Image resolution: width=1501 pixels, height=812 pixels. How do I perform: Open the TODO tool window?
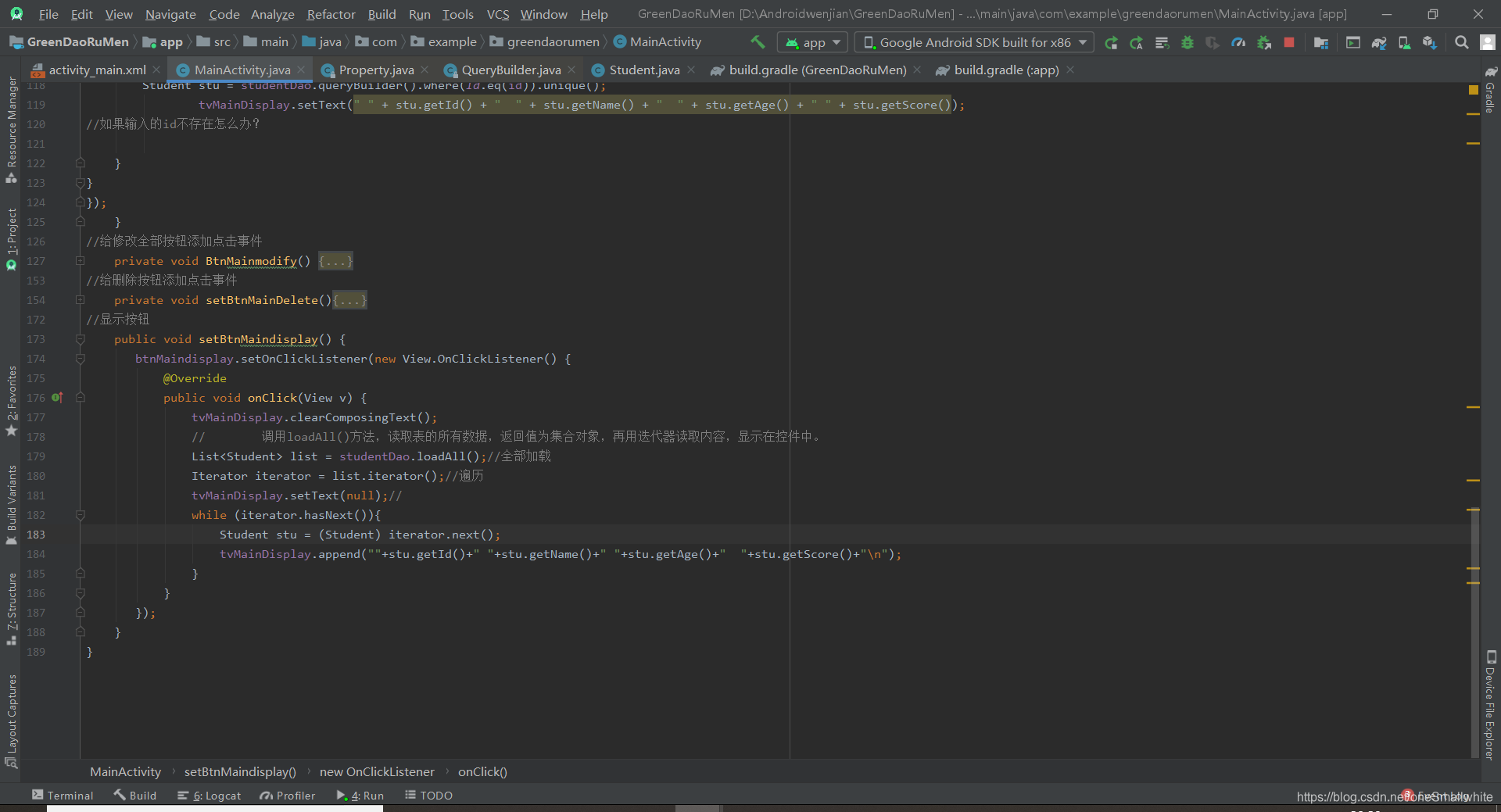428,796
